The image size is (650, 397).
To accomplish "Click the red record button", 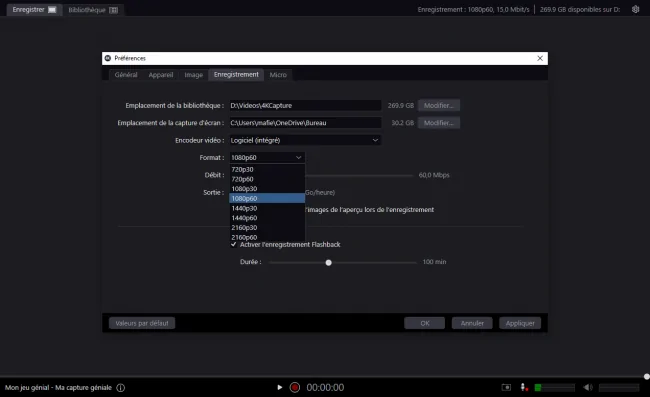I will [x=295, y=387].
